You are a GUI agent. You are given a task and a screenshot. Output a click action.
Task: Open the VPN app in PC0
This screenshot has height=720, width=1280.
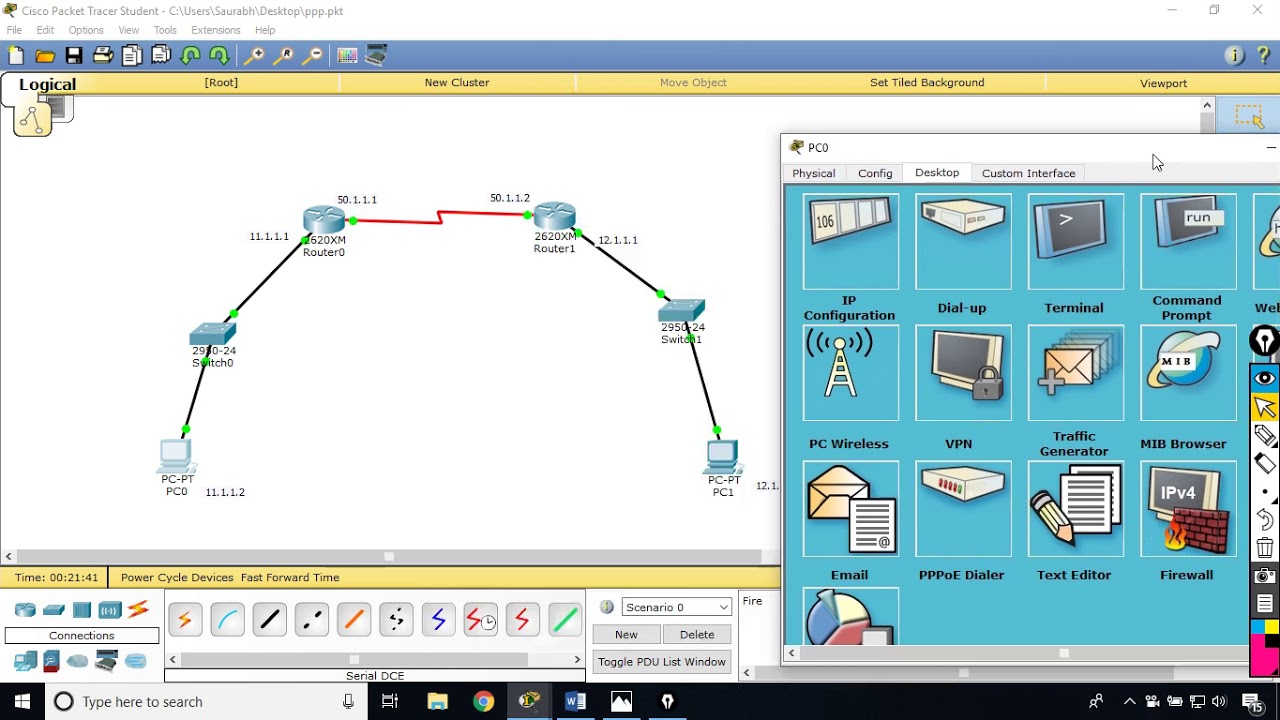coord(963,372)
